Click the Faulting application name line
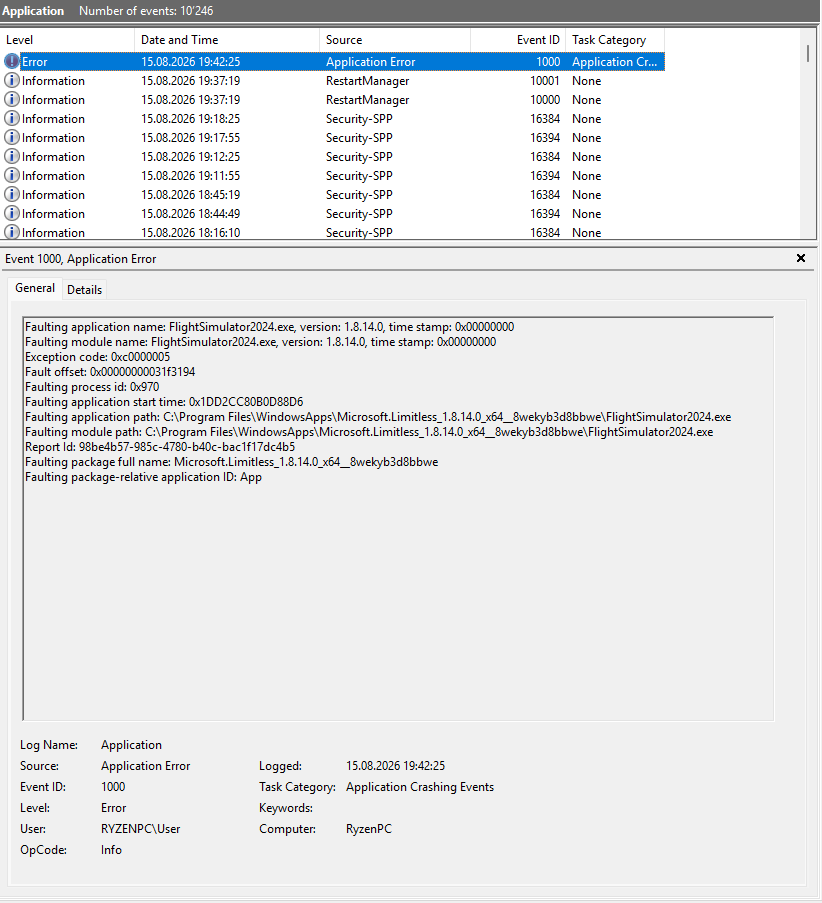Image resolution: width=822 pixels, height=903 pixels. (x=270, y=327)
